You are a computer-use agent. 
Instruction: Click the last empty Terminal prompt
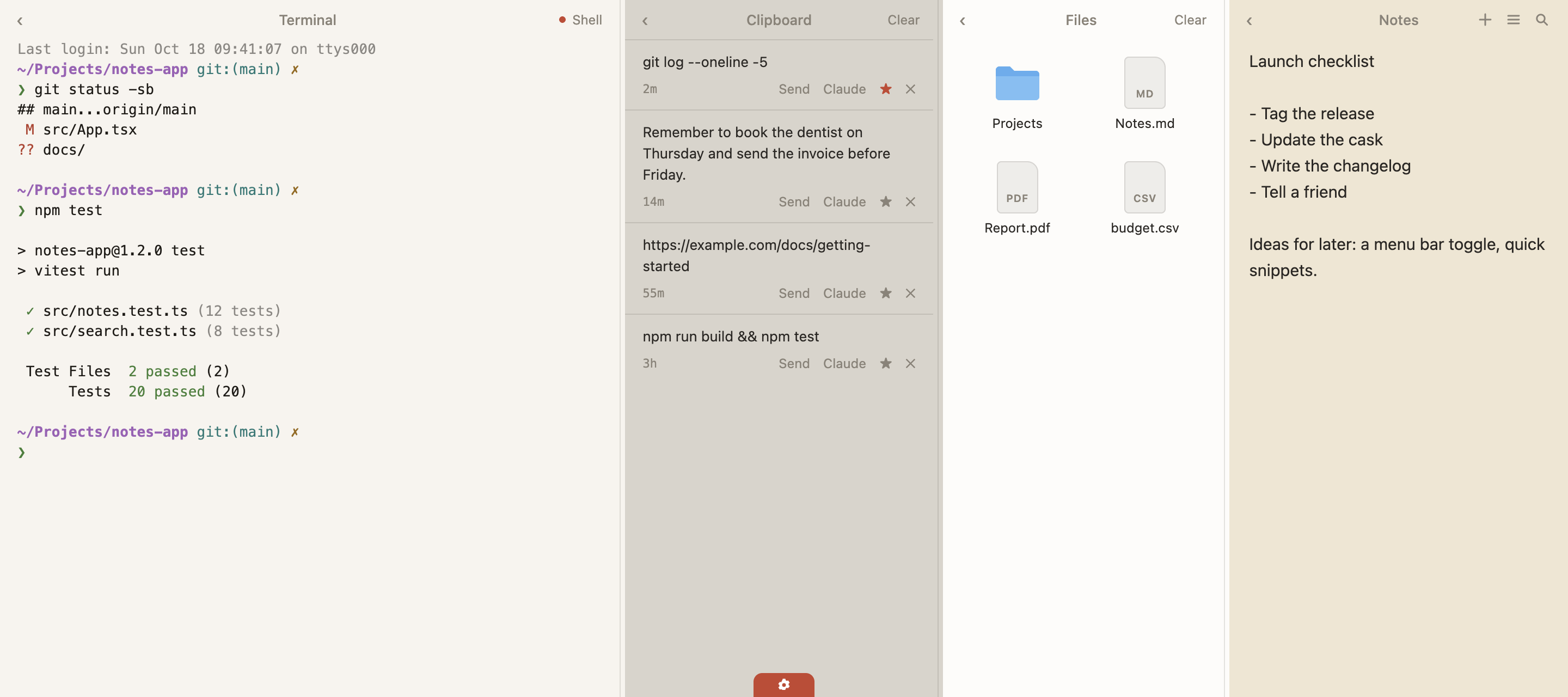click(22, 453)
